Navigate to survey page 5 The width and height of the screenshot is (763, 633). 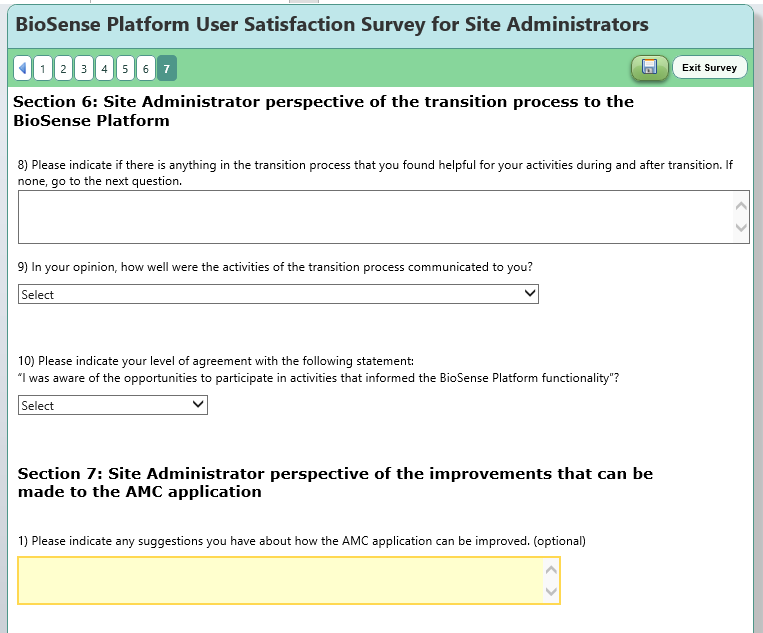(x=125, y=68)
